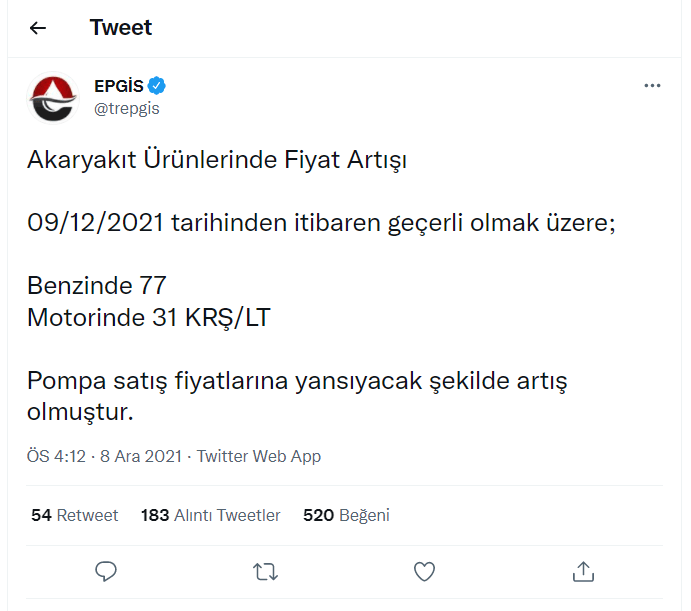Go back using the left arrow

[x=38, y=28]
